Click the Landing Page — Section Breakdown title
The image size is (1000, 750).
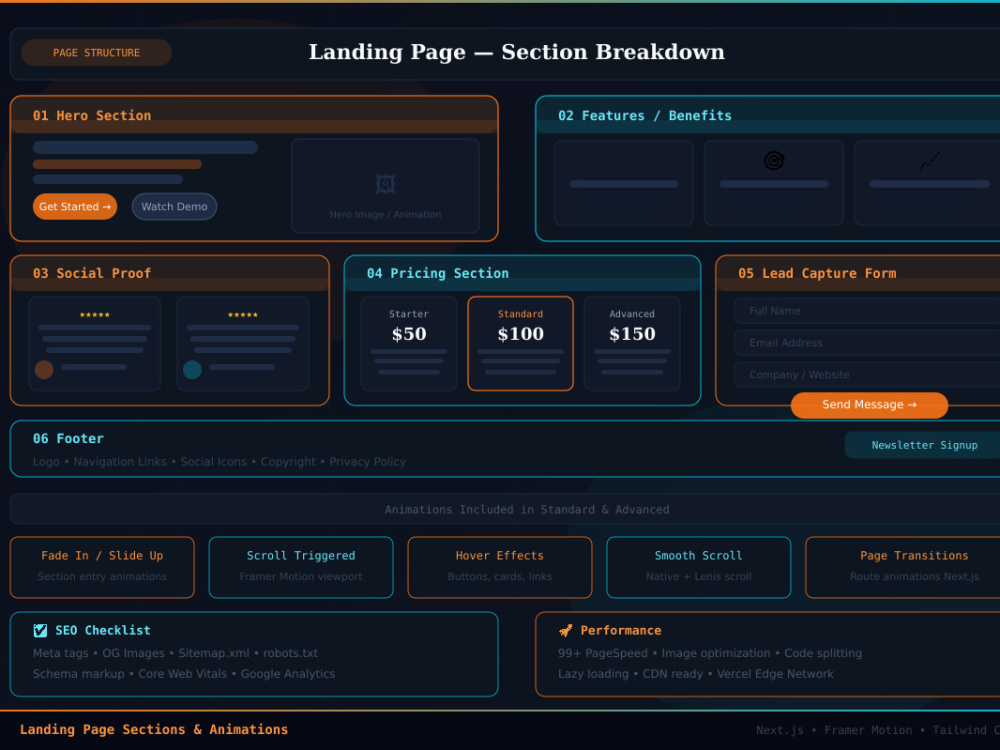pos(517,52)
